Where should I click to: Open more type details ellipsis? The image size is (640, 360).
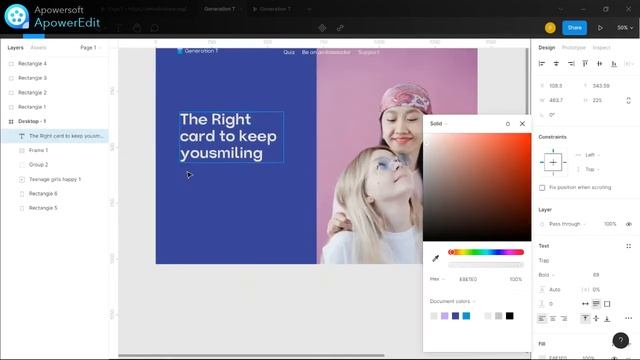click(x=628, y=318)
